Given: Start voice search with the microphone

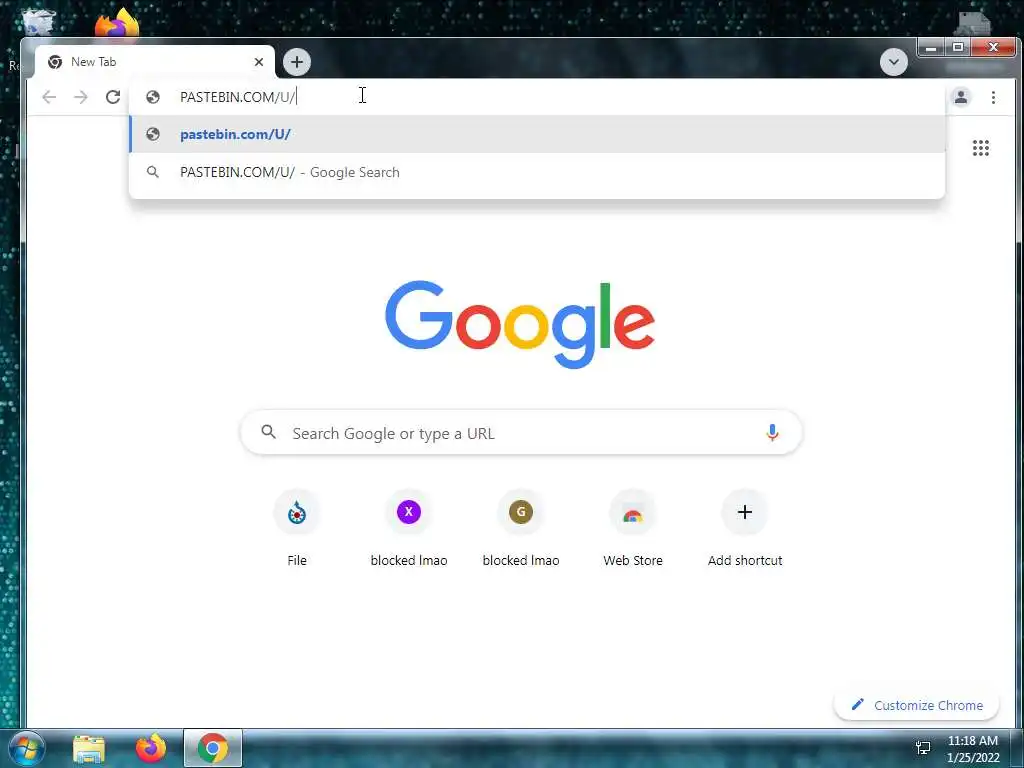Looking at the screenshot, I should point(772,432).
